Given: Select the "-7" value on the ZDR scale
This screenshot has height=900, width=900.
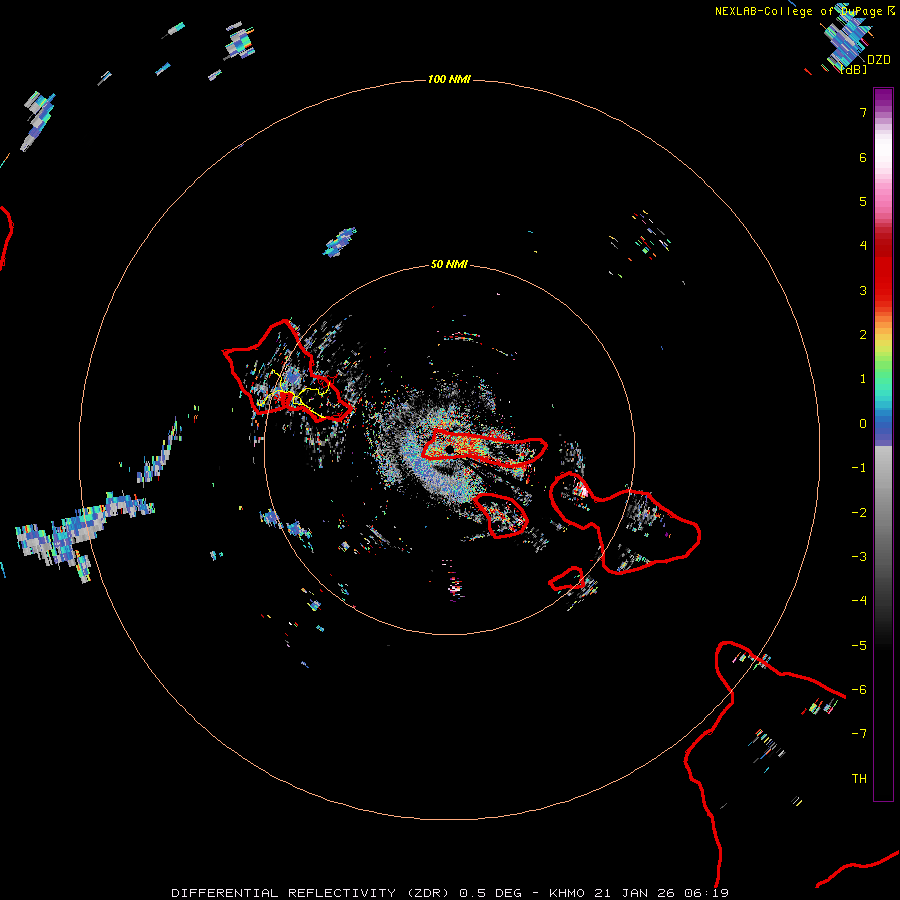Looking at the screenshot, I should pyautogui.click(x=859, y=734).
